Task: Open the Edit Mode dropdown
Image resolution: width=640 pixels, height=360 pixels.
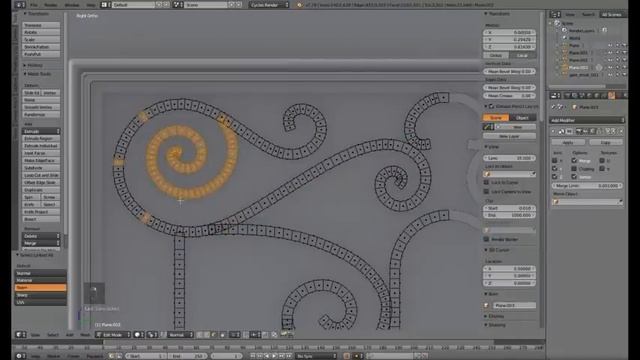Action: point(113,335)
